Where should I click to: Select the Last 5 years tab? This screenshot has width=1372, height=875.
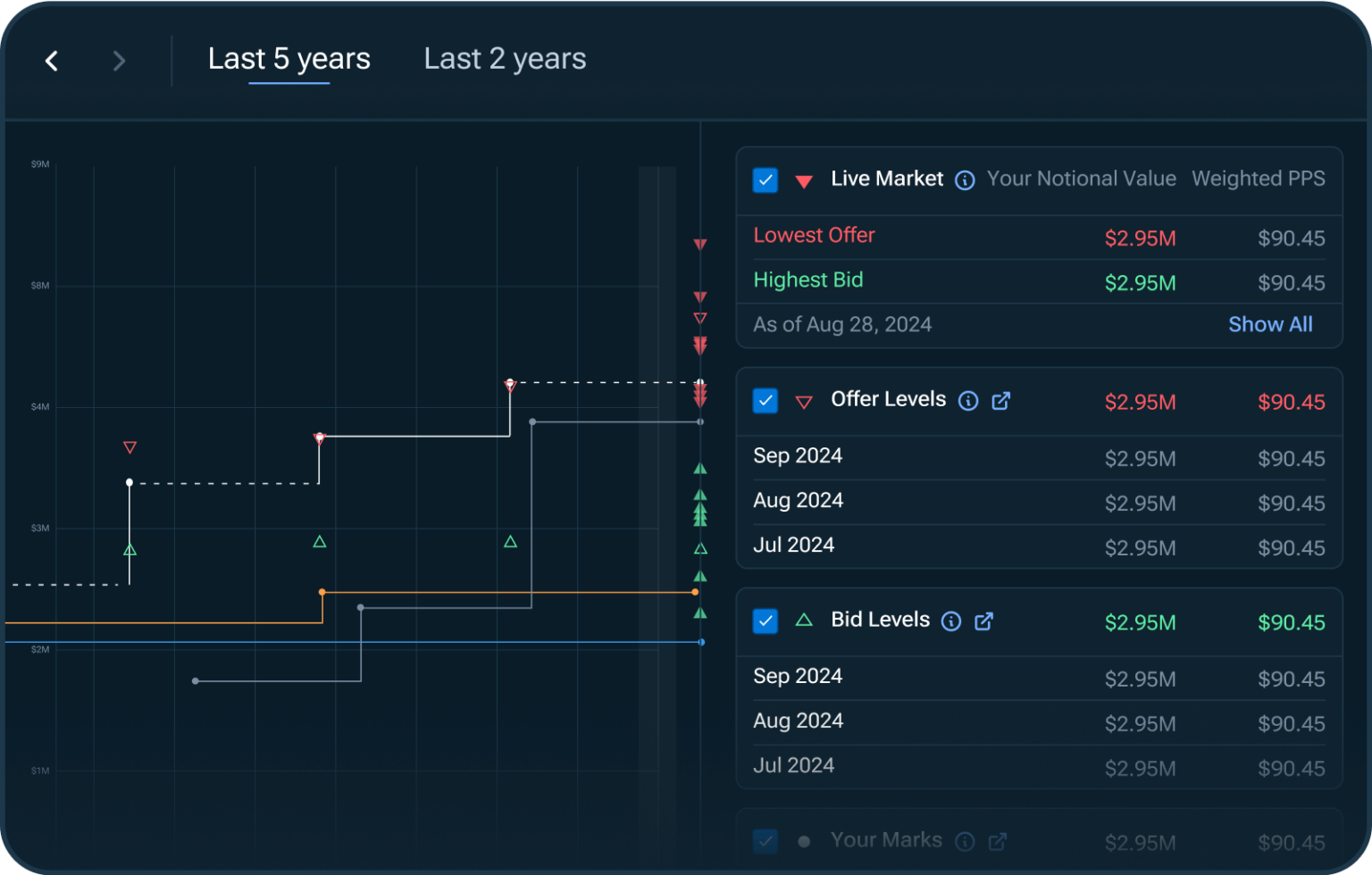coord(289,59)
